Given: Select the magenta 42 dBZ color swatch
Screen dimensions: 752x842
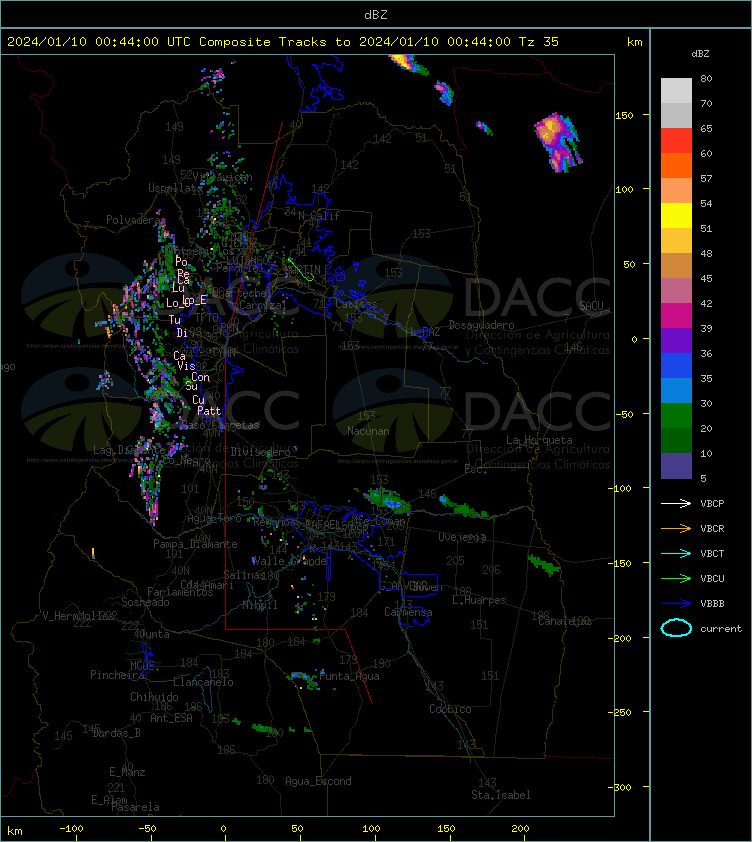Looking at the screenshot, I should click(676, 315).
